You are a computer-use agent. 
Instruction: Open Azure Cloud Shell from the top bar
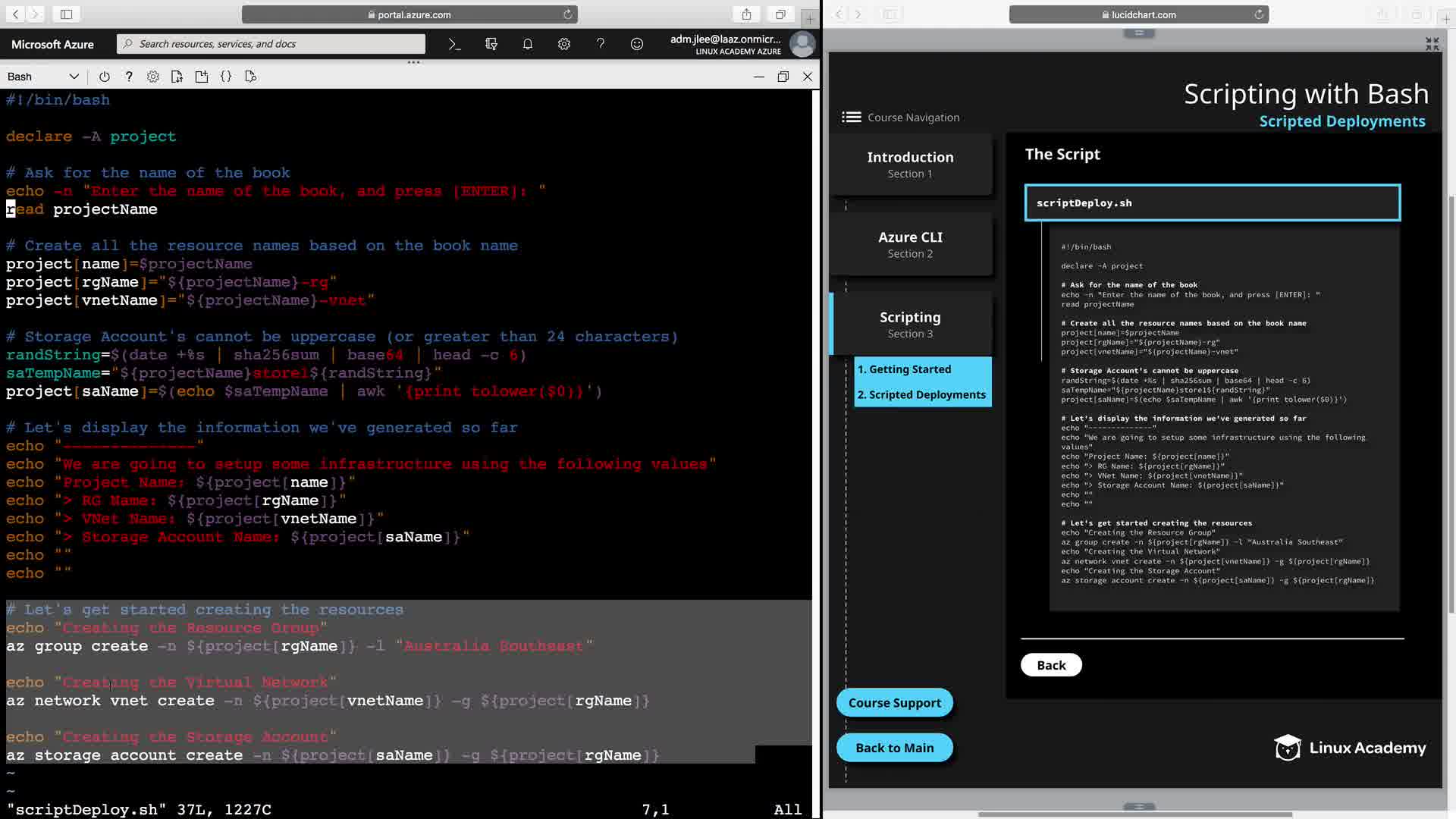(x=454, y=44)
